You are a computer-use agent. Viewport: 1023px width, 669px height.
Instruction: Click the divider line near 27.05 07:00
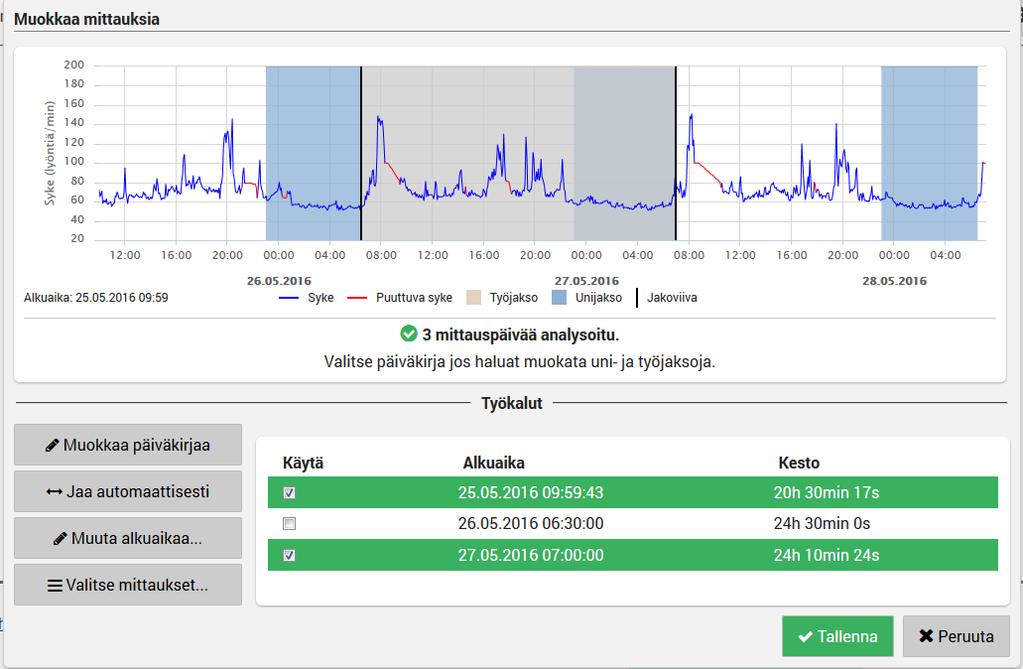[x=676, y=153]
